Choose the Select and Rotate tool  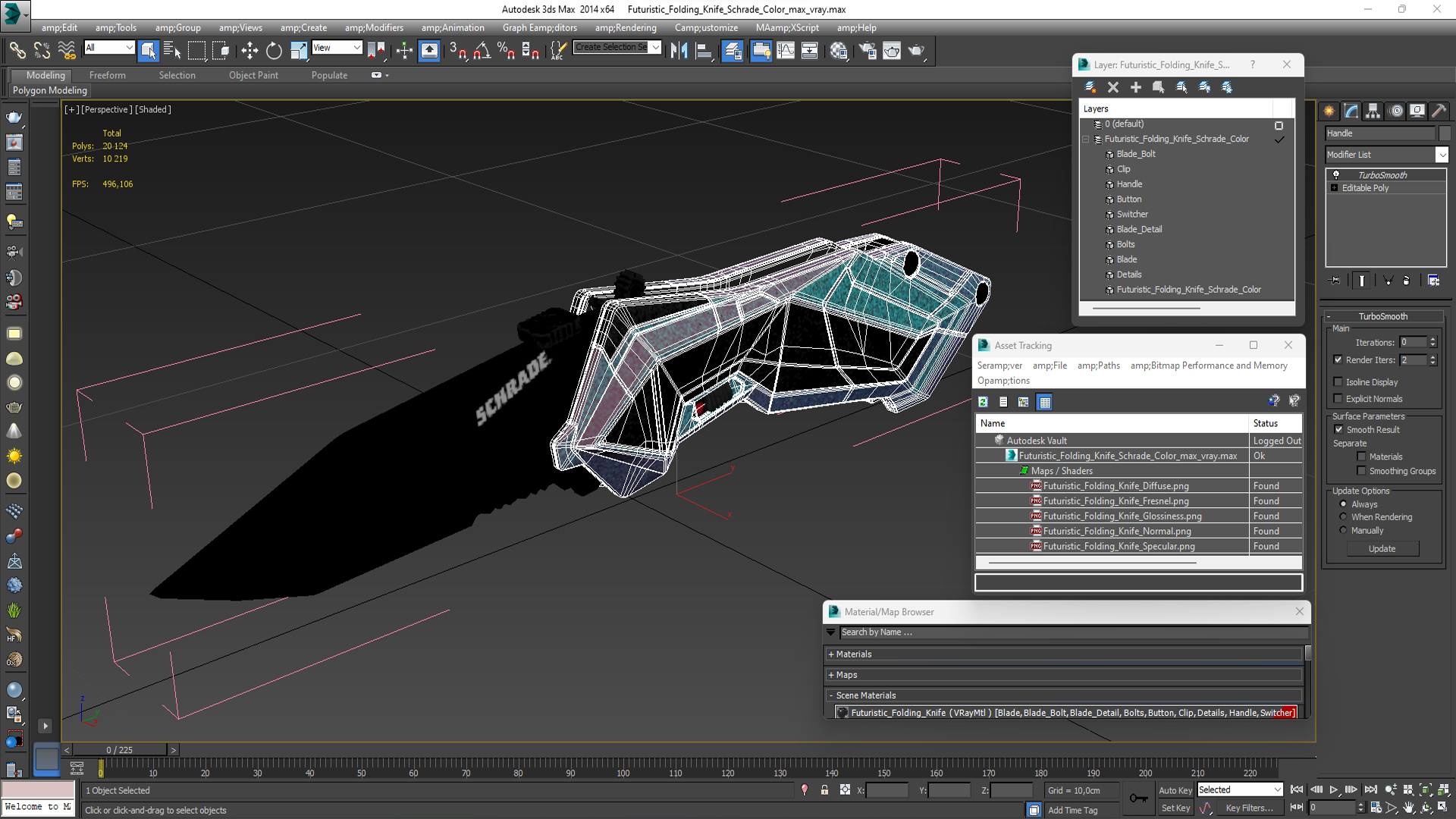click(x=274, y=51)
